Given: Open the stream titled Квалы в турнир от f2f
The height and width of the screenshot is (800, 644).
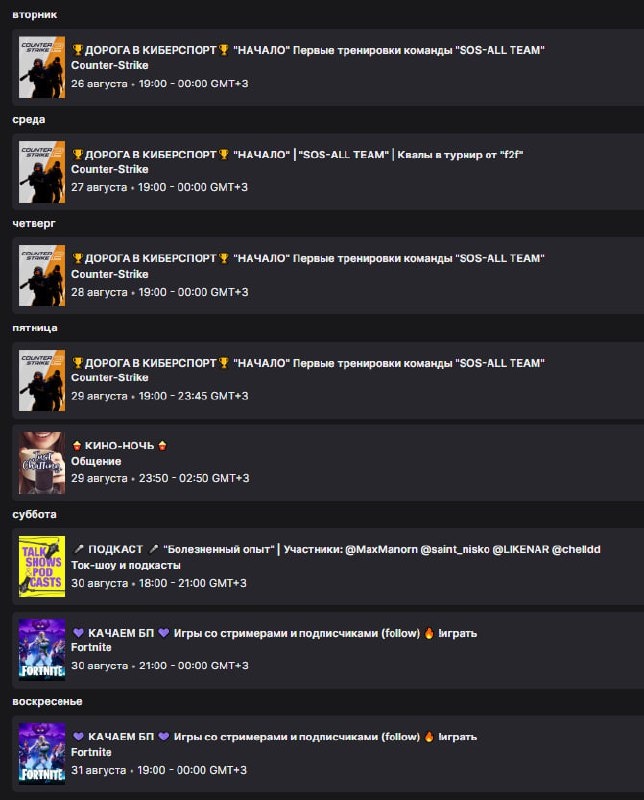Looking at the screenshot, I should [x=297, y=155].
